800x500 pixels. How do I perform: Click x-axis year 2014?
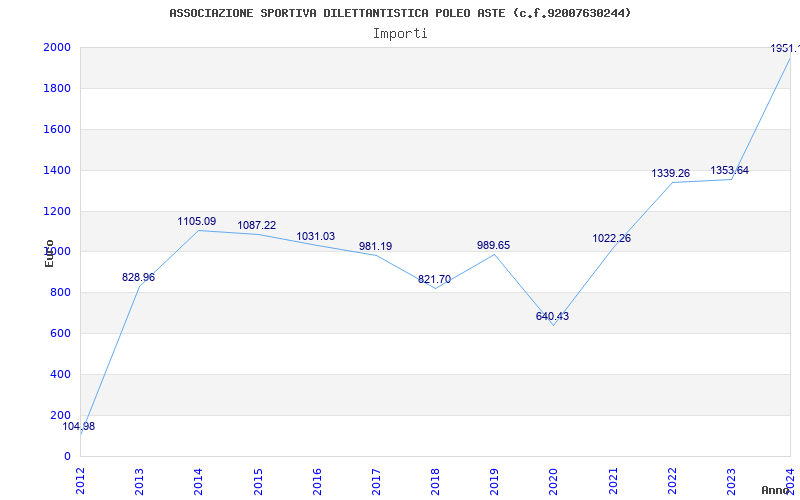coord(198,481)
